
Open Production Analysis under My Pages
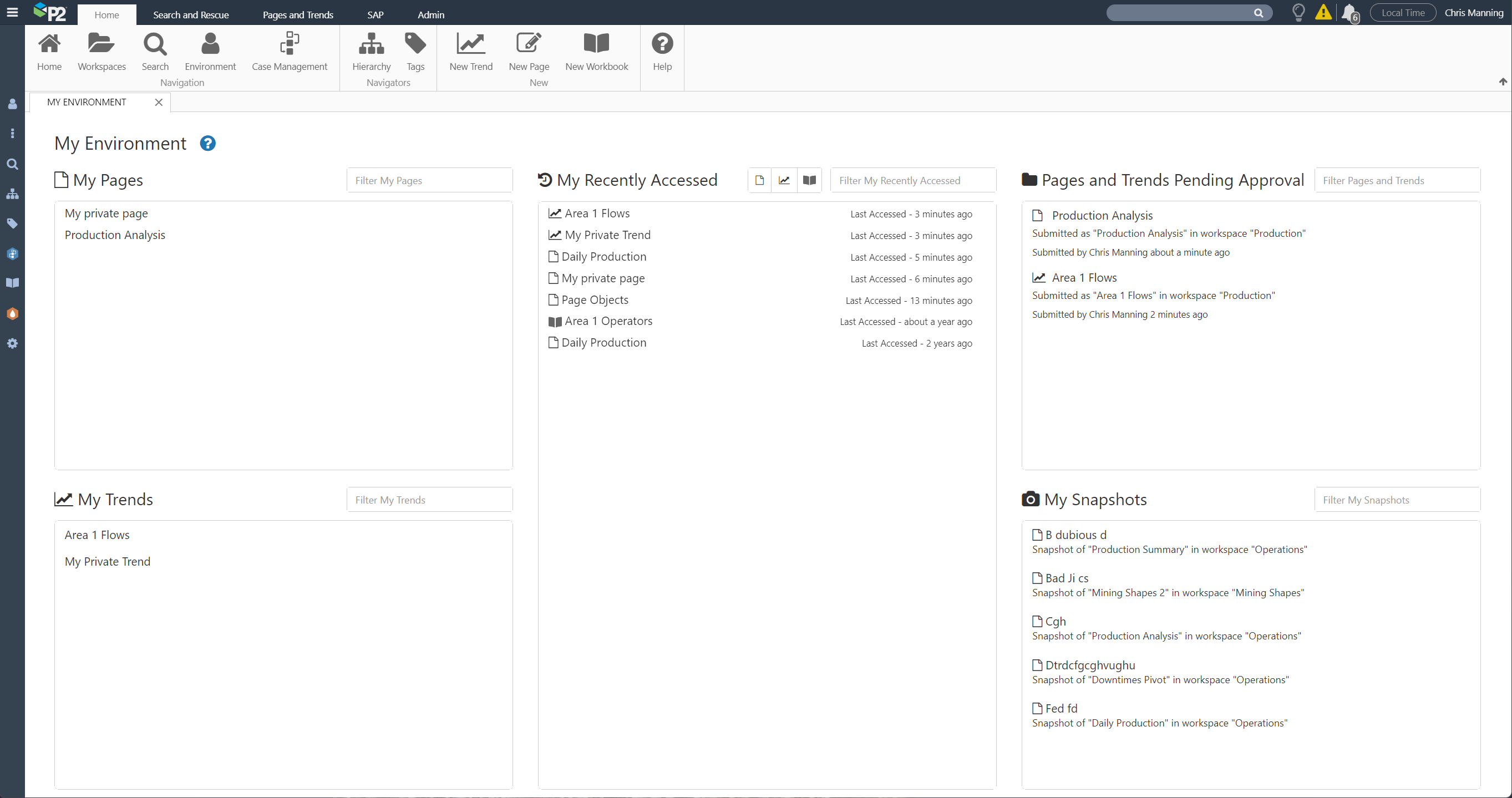(x=114, y=235)
